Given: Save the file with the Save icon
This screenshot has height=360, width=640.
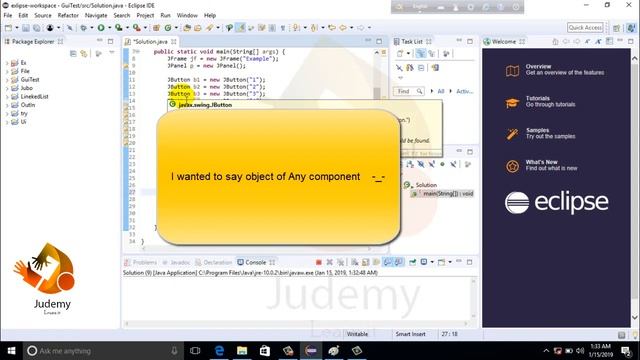Looking at the screenshot, I should [26, 28].
